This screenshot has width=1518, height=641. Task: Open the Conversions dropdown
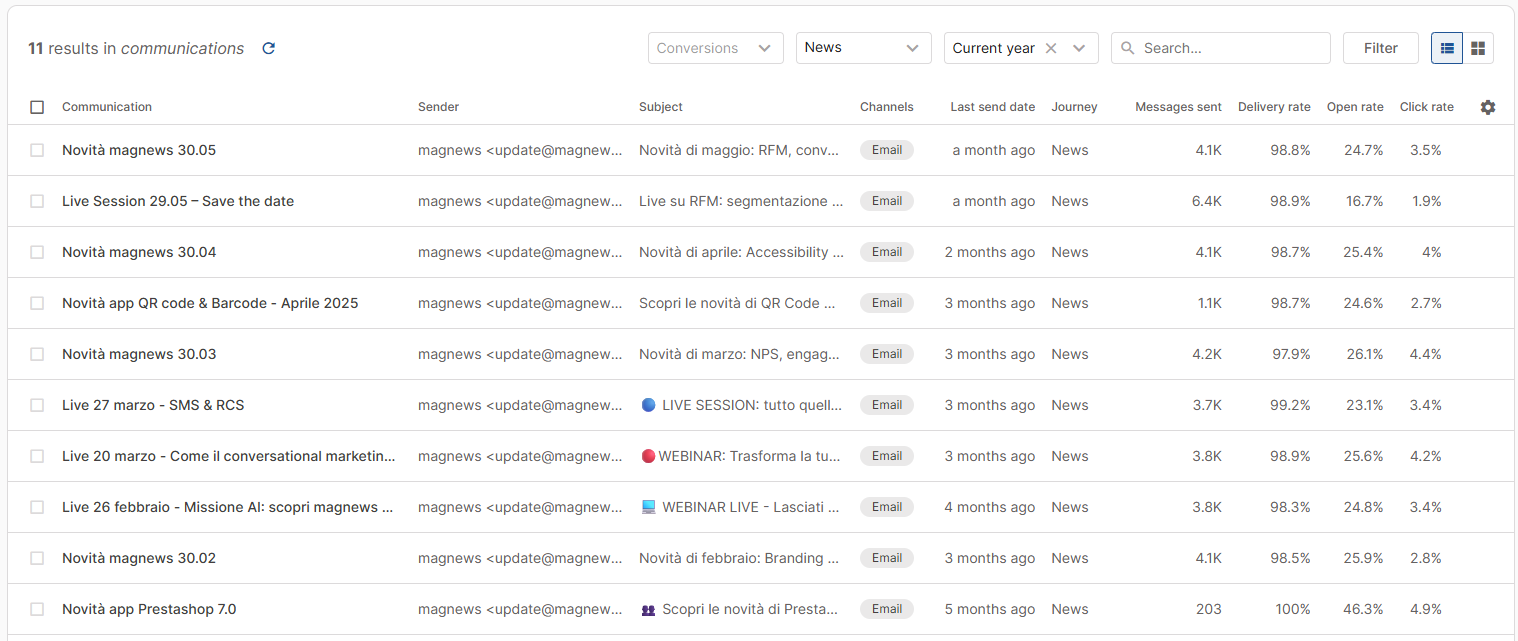(x=715, y=48)
